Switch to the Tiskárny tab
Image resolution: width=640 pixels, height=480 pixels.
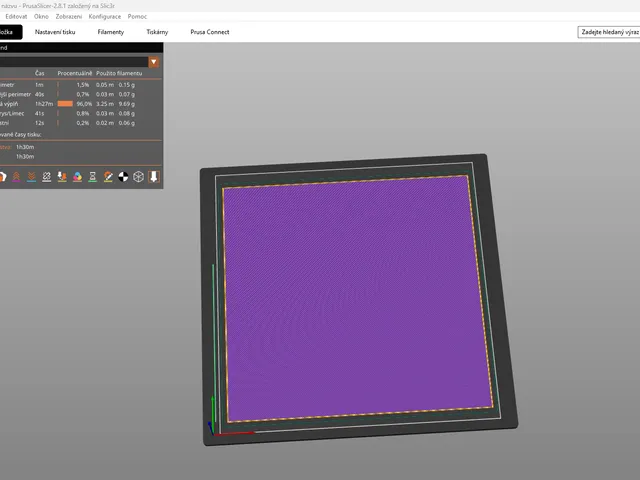(x=157, y=32)
